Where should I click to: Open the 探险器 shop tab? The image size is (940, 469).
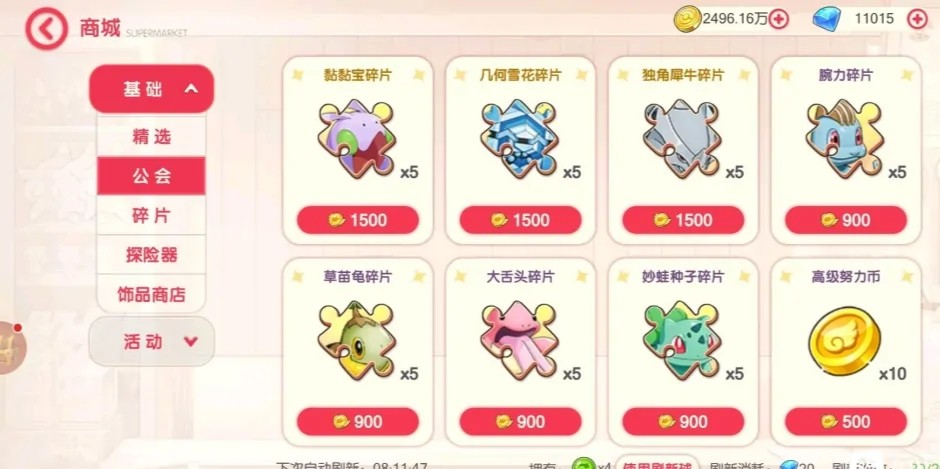tap(152, 255)
